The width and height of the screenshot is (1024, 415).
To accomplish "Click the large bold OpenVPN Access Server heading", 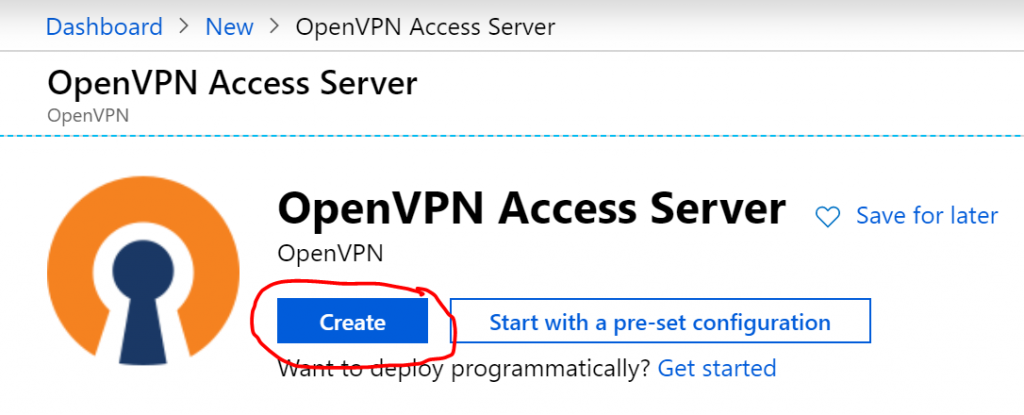I will click(x=531, y=209).
